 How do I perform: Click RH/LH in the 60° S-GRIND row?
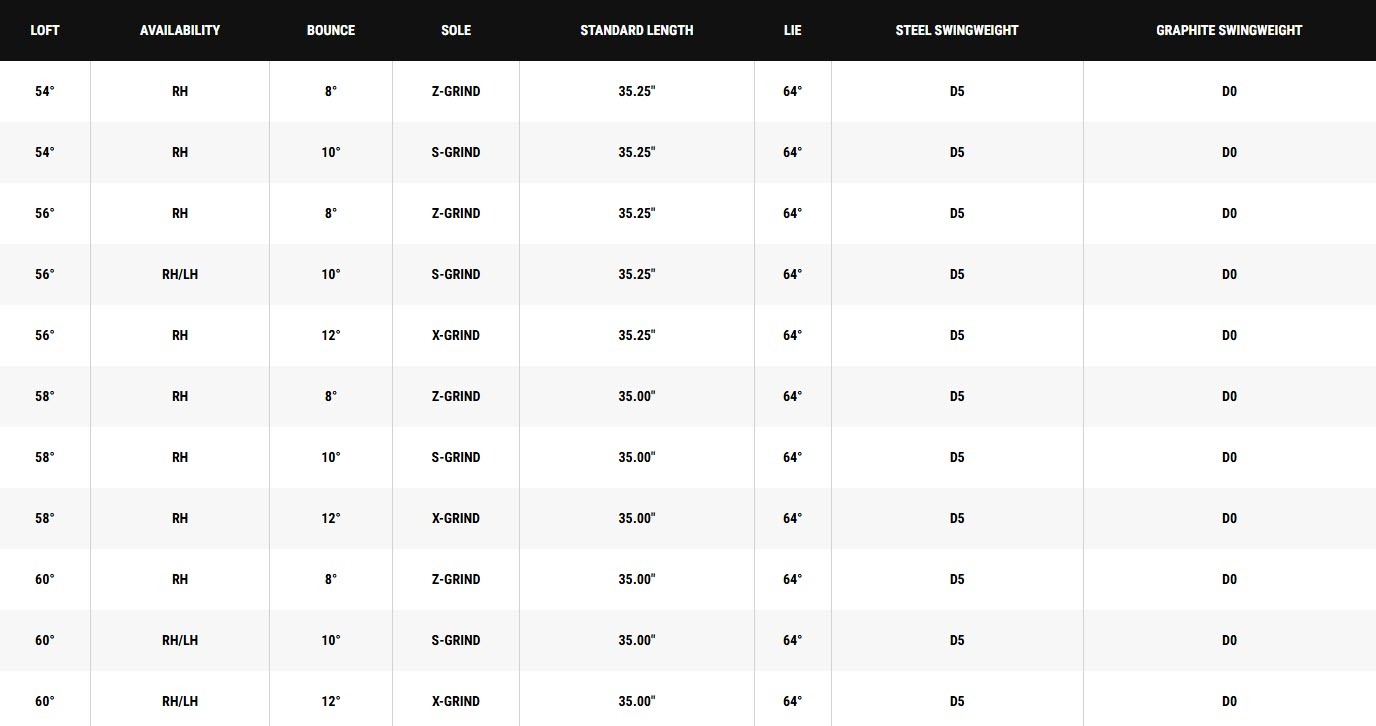pos(180,640)
